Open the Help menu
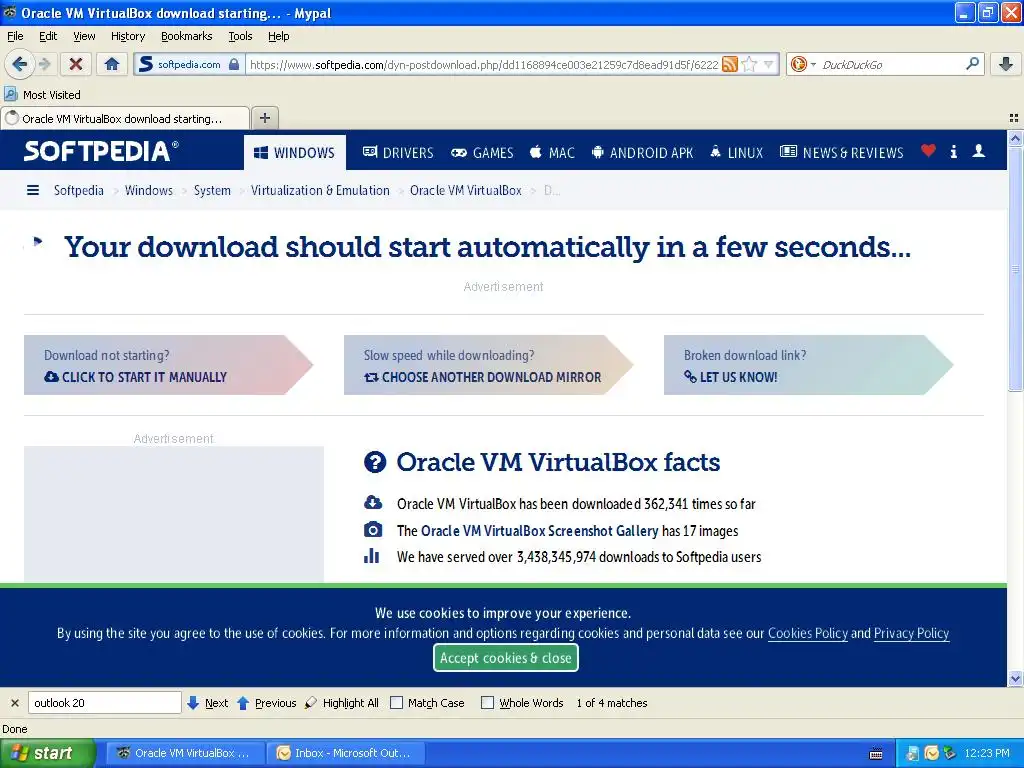1024x768 pixels. [279, 36]
